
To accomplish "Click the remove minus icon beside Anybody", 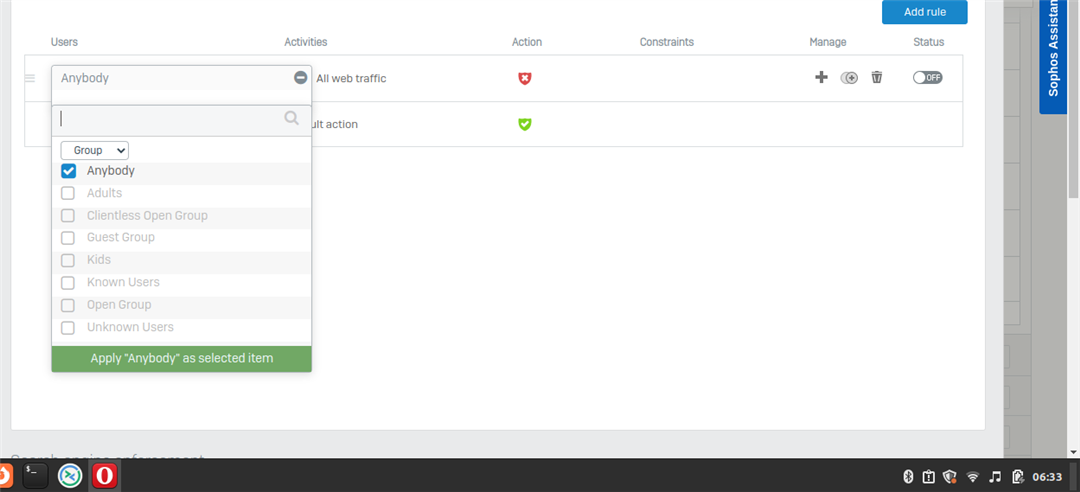I will [x=300, y=78].
